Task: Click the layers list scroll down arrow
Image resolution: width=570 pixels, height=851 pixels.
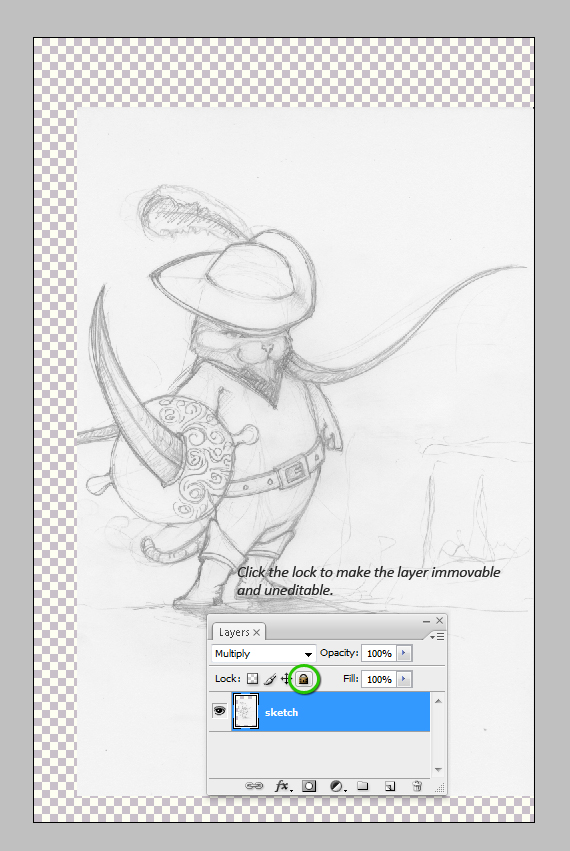Action: point(438,770)
